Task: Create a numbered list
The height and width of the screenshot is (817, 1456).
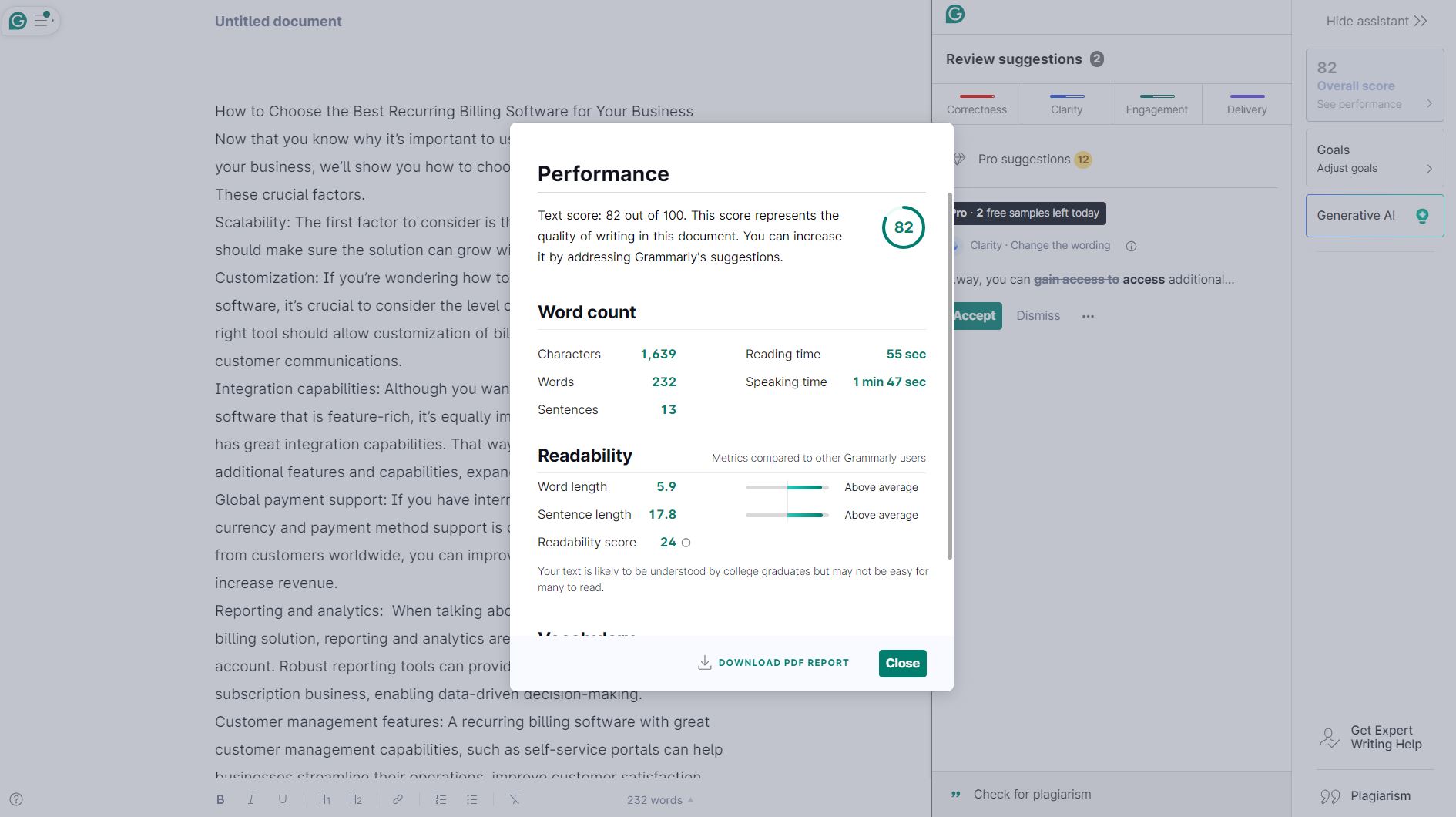Action: click(x=441, y=799)
